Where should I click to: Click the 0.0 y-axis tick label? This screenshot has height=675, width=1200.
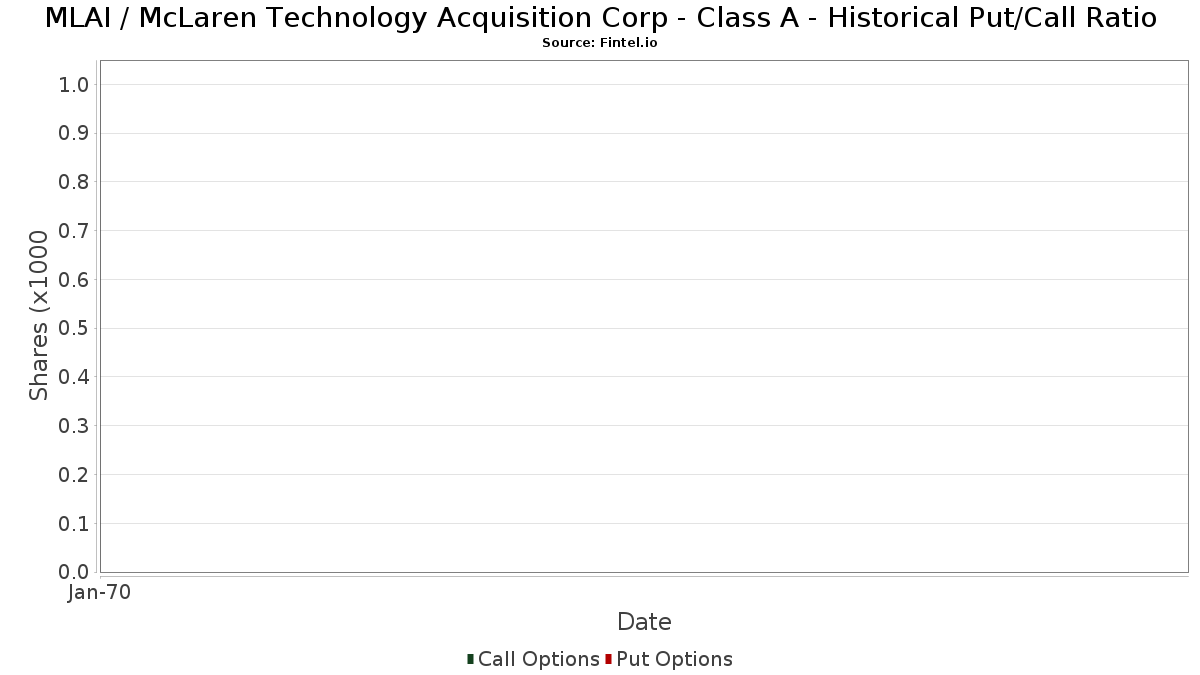pos(75,572)
